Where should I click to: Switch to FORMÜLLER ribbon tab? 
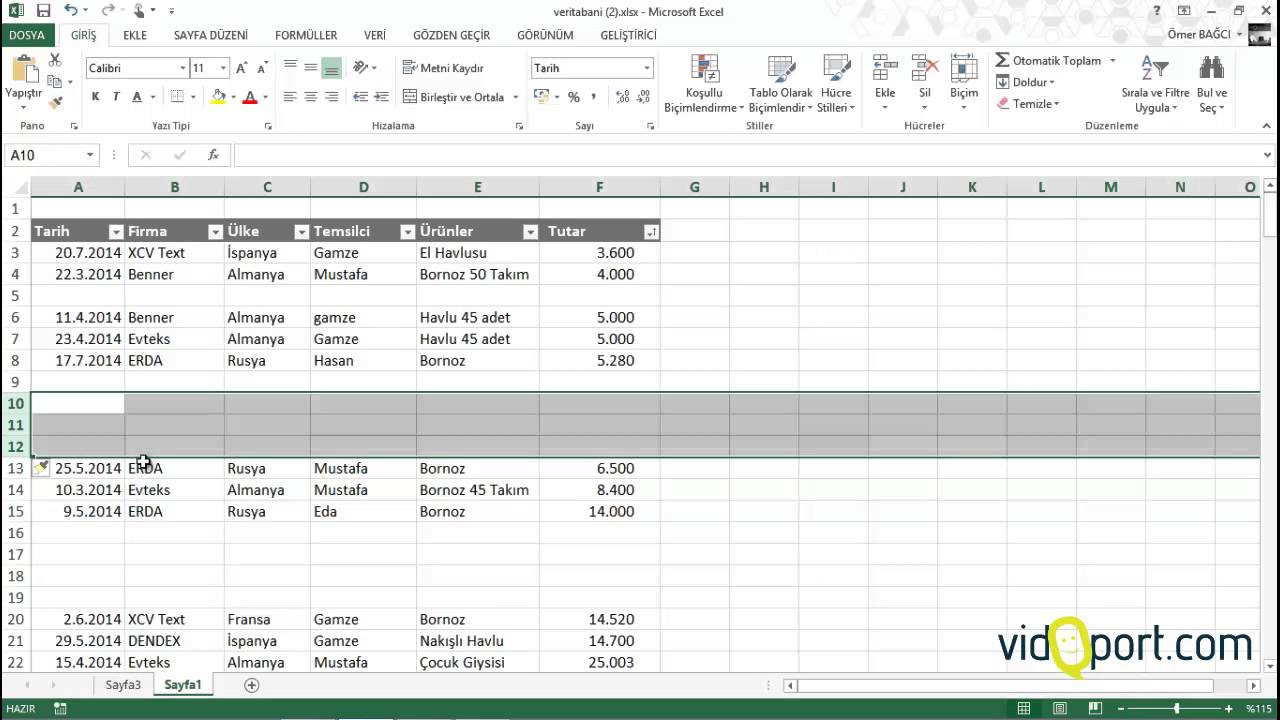(x=306, y=35)
